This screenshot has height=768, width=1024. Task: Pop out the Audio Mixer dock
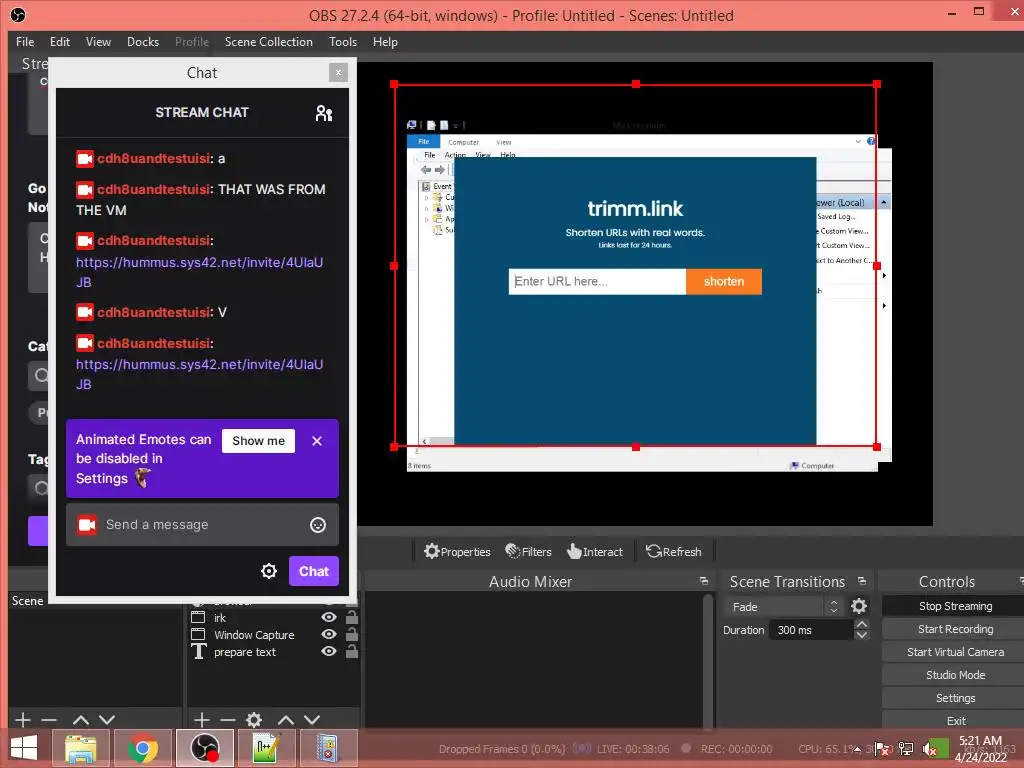(704, 581)
